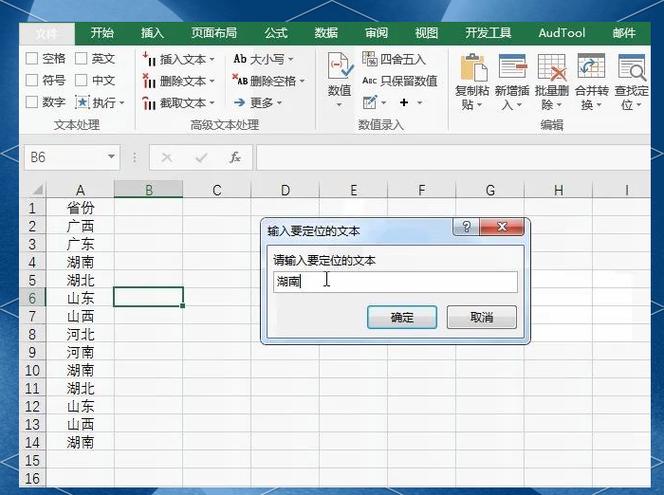Click the 复制粘贴 clipboard icon
Viewport: 664px width, 495px height.
473,68
